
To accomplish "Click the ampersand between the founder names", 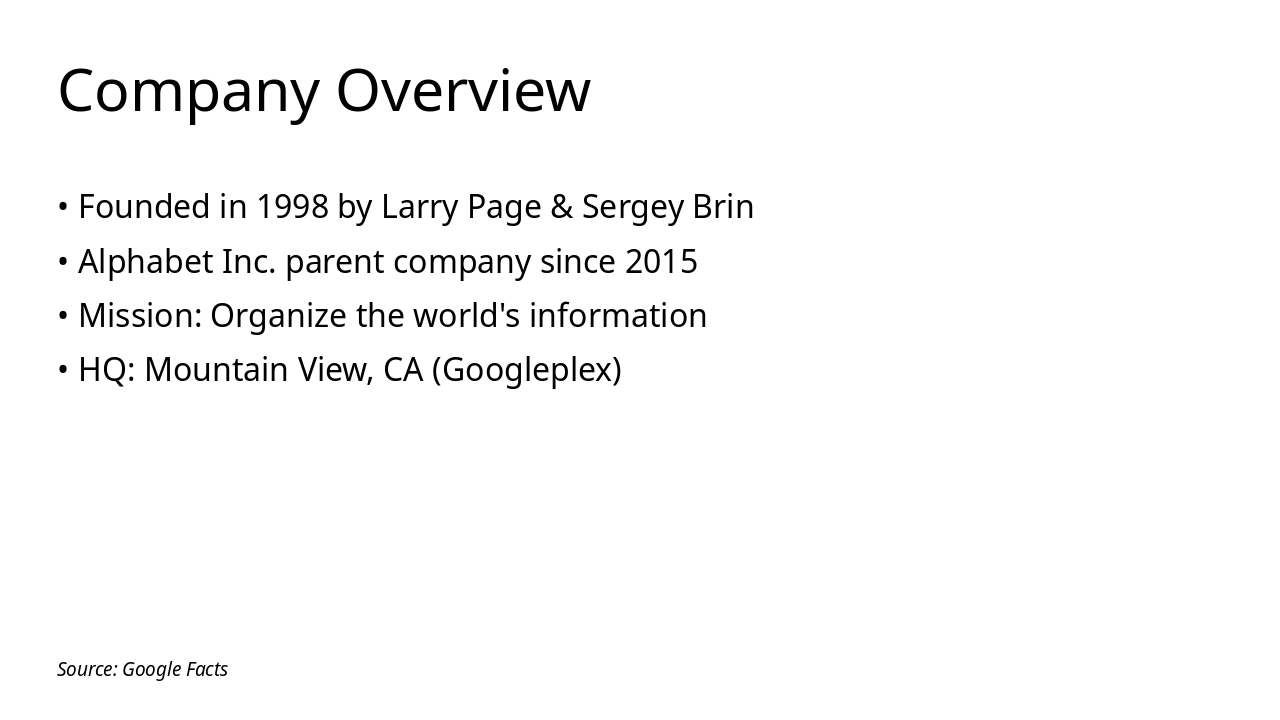I will click(x=561, y=207).
